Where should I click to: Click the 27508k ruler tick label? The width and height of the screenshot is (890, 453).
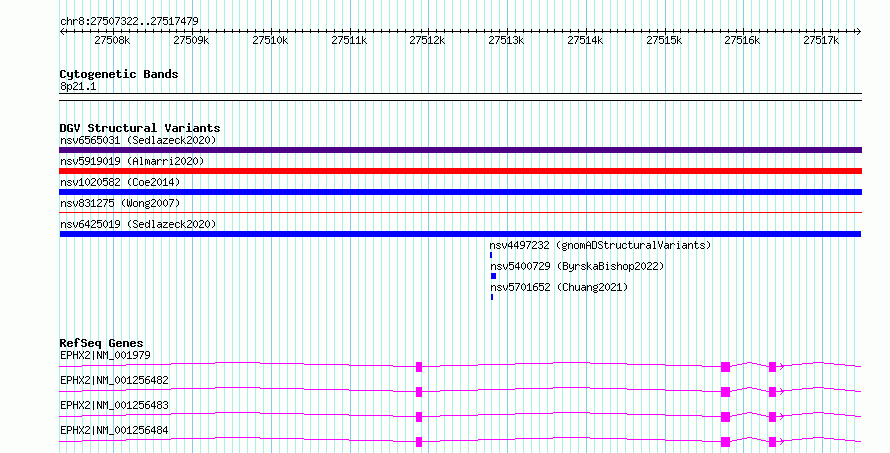(x=112, y=40)
